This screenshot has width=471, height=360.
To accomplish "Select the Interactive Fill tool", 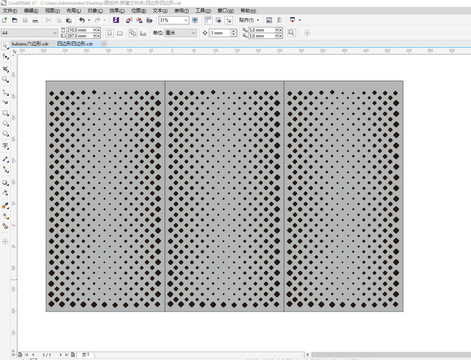I will pos(5,216).
